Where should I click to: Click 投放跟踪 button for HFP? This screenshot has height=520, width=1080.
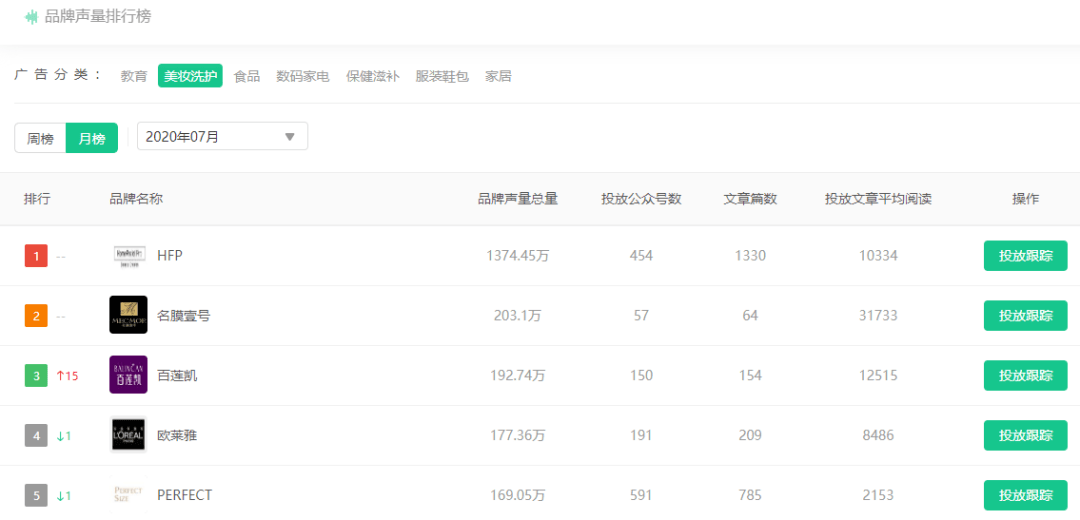(1026, 256)
